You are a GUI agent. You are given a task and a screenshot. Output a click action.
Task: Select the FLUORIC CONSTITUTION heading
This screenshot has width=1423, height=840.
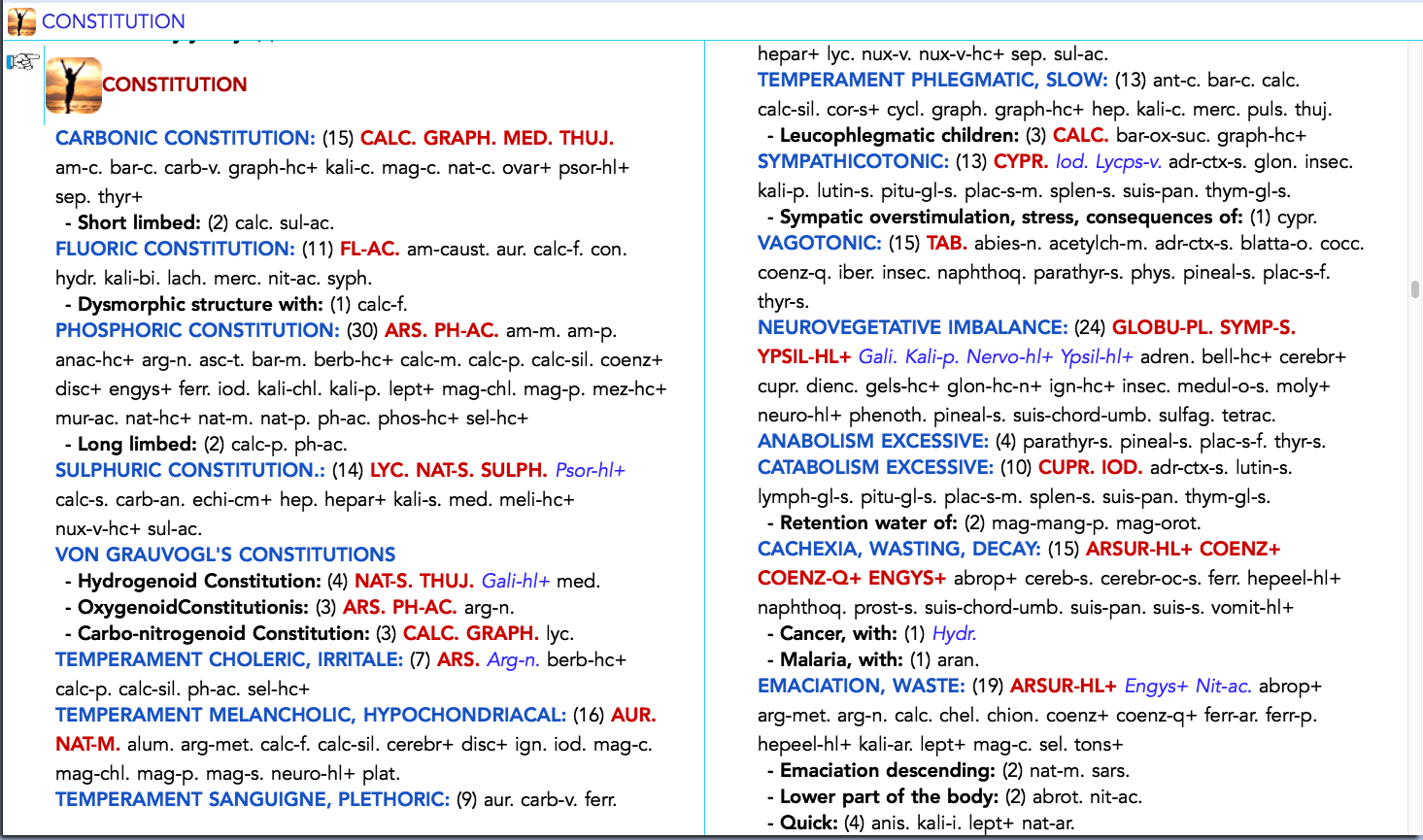click(174, 249)
